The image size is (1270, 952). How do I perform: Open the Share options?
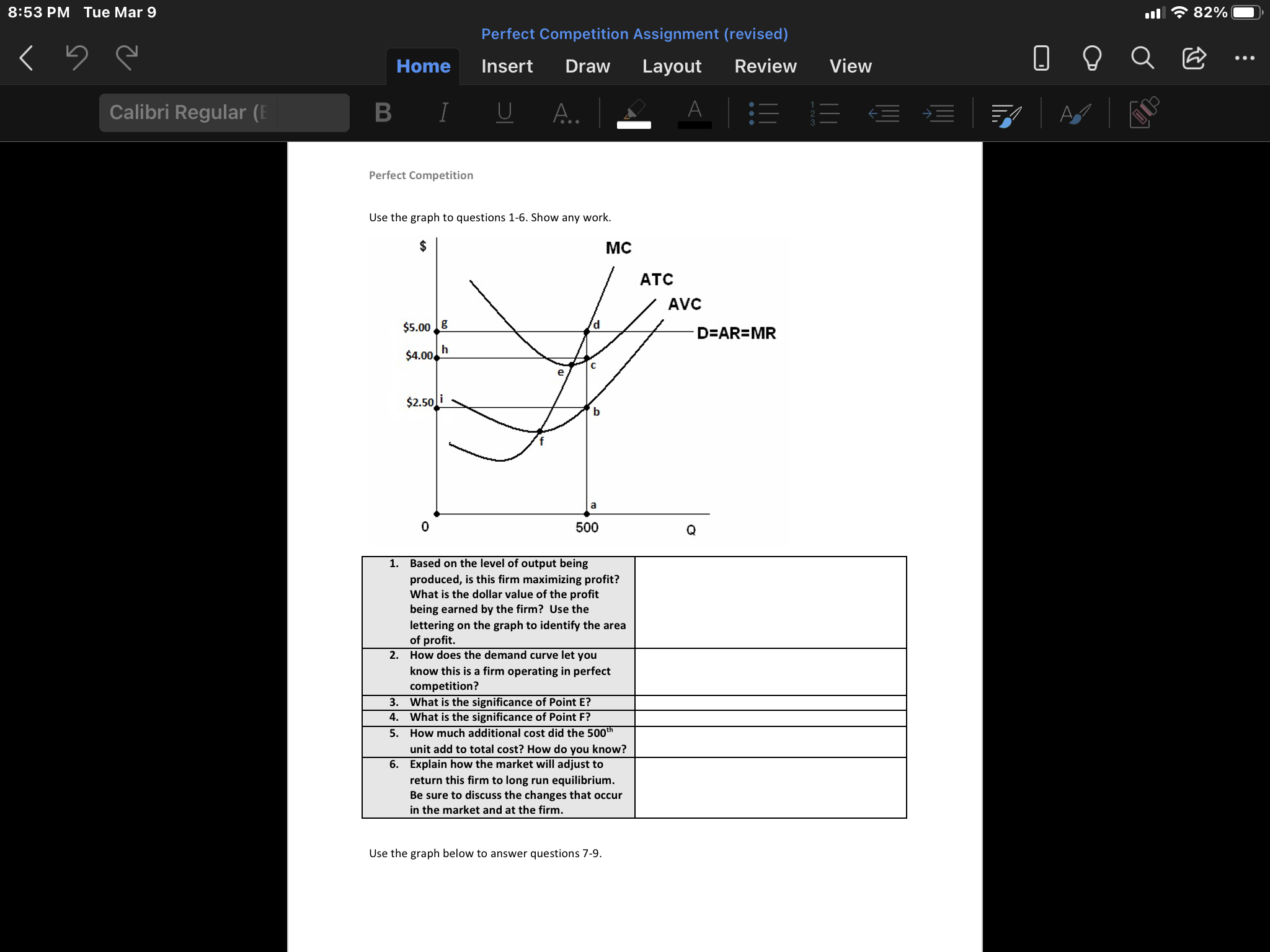click(1192, 58)
